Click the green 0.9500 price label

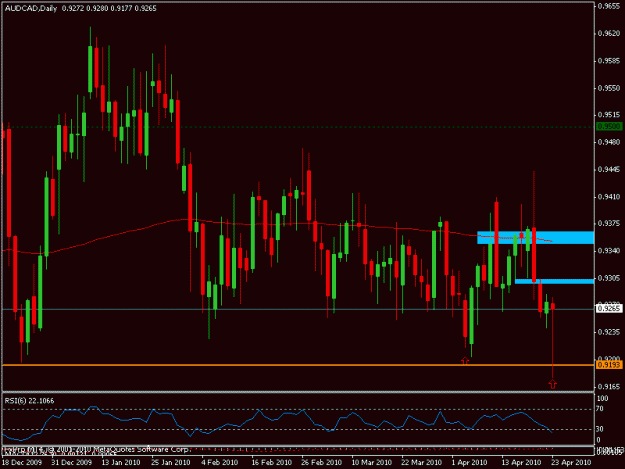pos(609,126)
